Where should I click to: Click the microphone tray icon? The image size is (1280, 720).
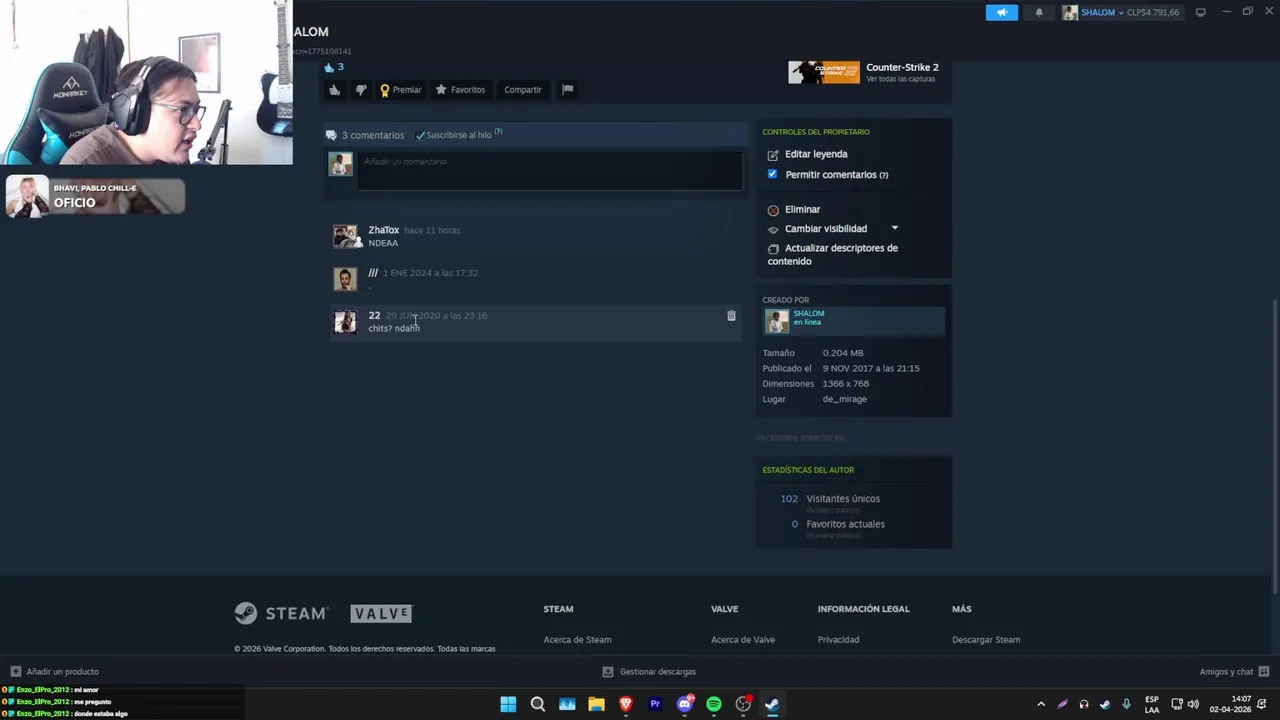click(x=1127, y=704)
